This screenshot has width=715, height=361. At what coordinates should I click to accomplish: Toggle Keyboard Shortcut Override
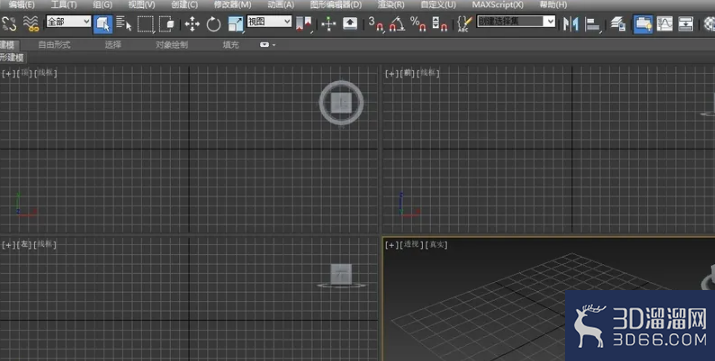[x=350, y=24]
